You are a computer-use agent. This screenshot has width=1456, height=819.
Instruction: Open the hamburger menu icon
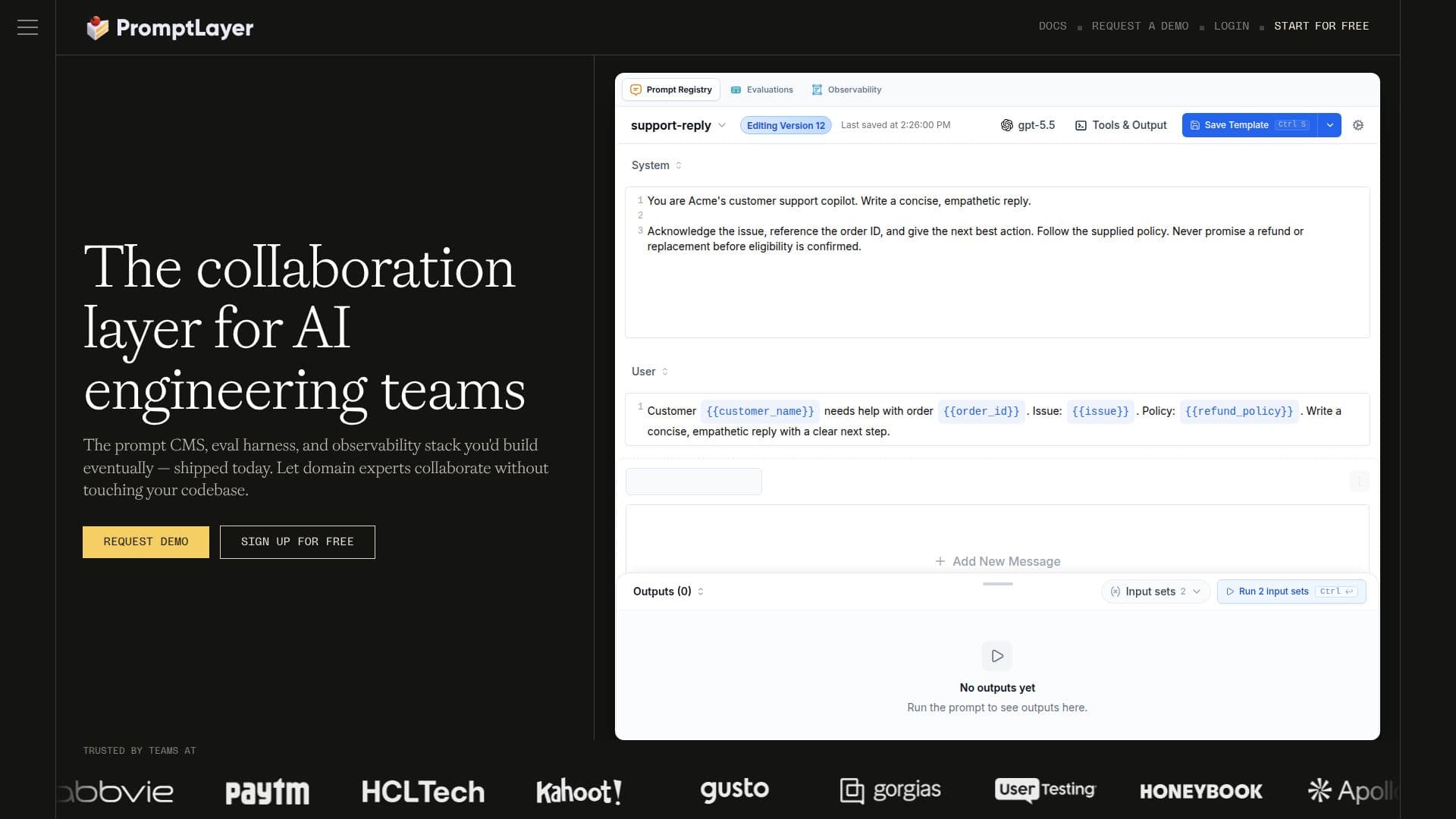click(27, 27)
